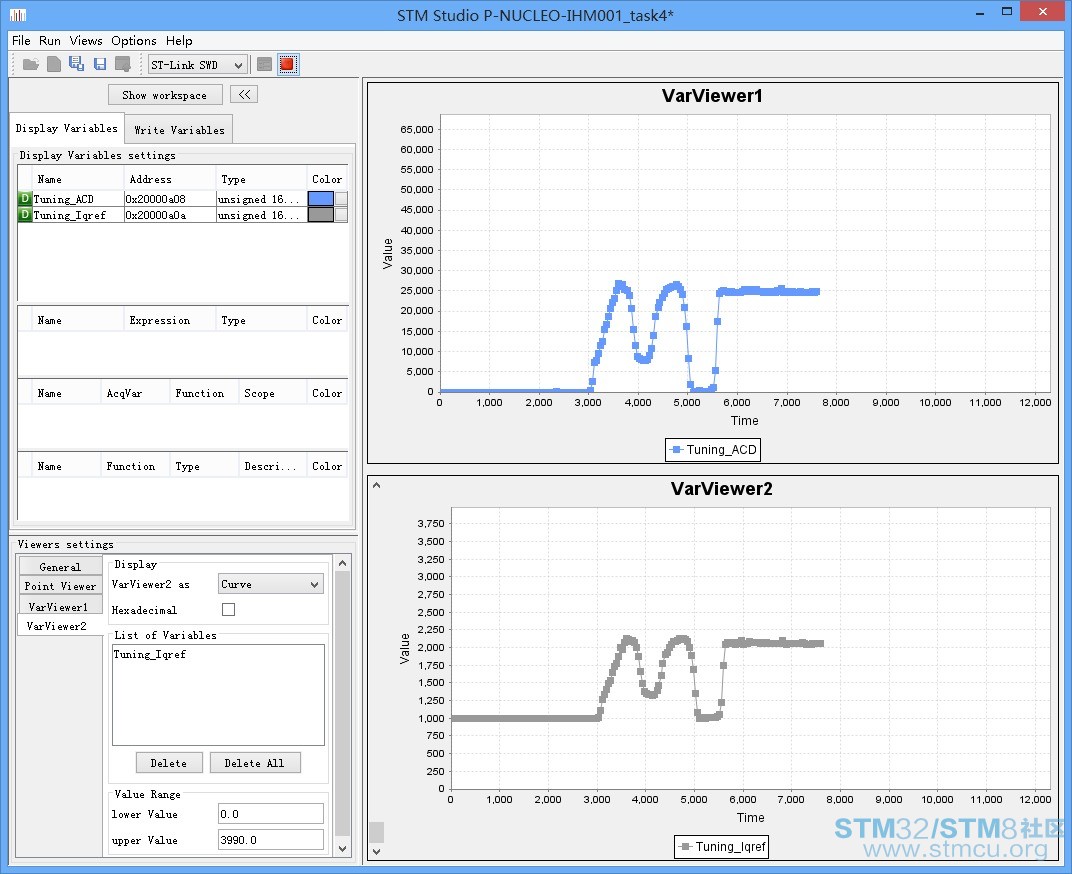Click address cell 0x20000a08
The width and height of the screenshot is (1072, 874).
point(169,198)
